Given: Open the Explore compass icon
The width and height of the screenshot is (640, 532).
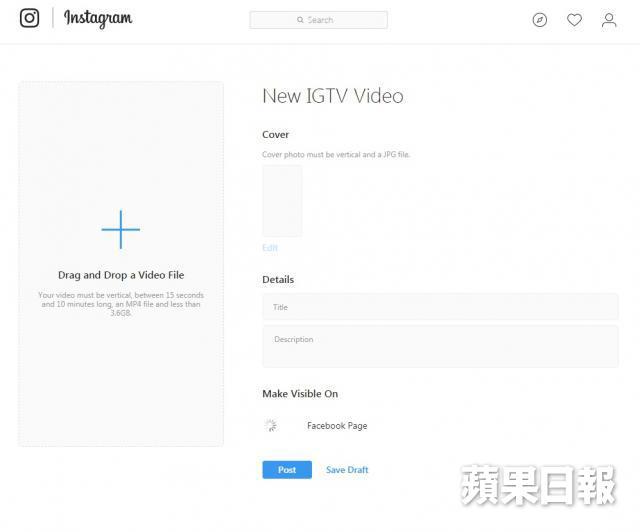Looking at the screenshot, I should click(540, 20).
